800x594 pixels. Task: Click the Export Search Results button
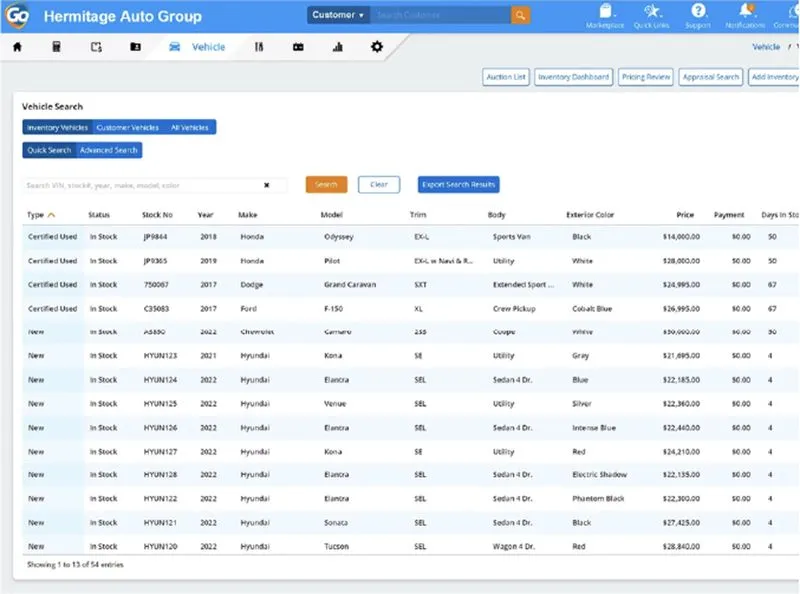coord(459,185)
